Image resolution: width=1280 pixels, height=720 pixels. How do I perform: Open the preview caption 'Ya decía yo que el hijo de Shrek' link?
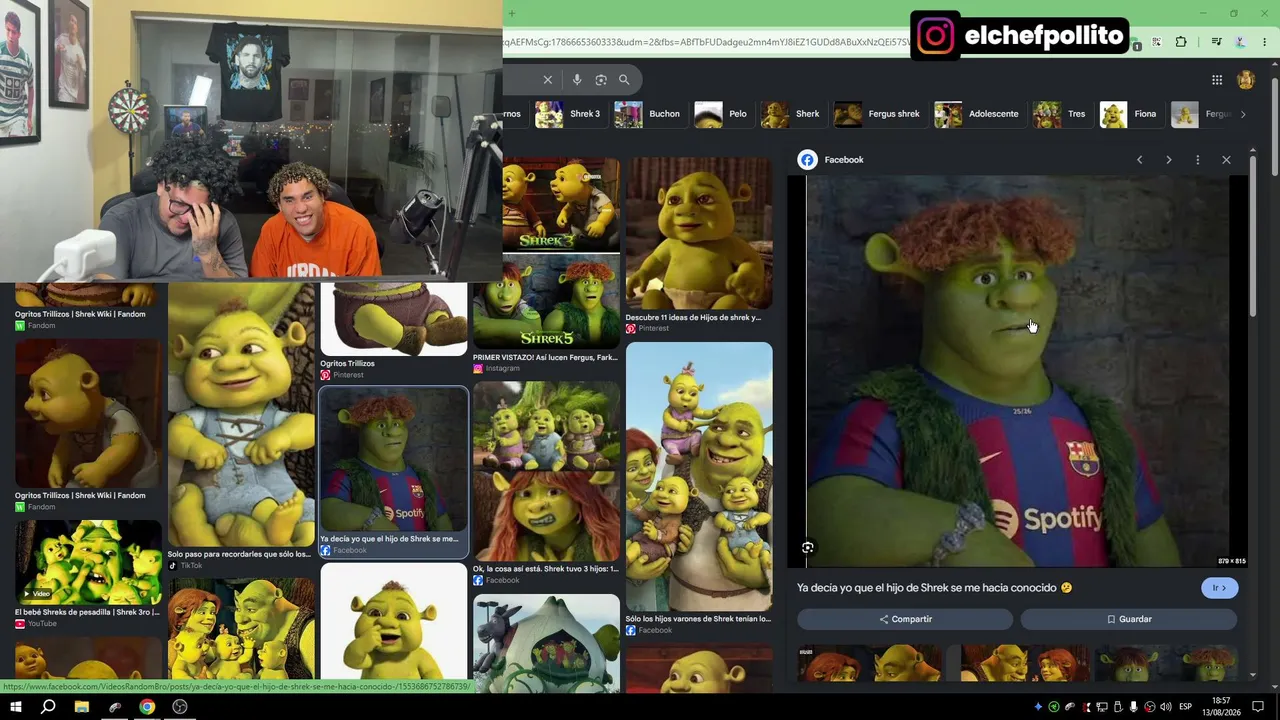coord(934,588)
